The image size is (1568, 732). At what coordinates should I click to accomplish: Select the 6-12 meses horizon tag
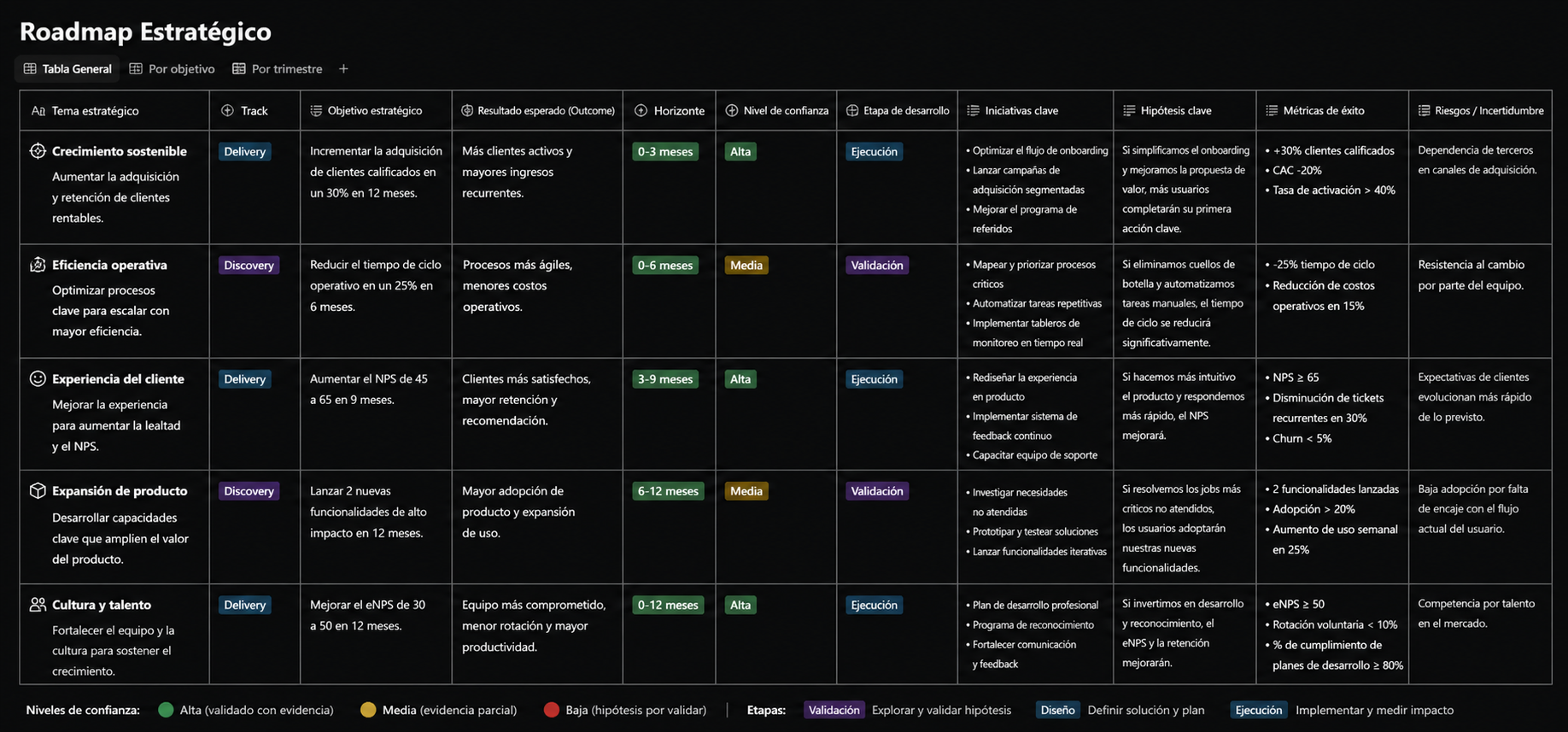[668, 491]
